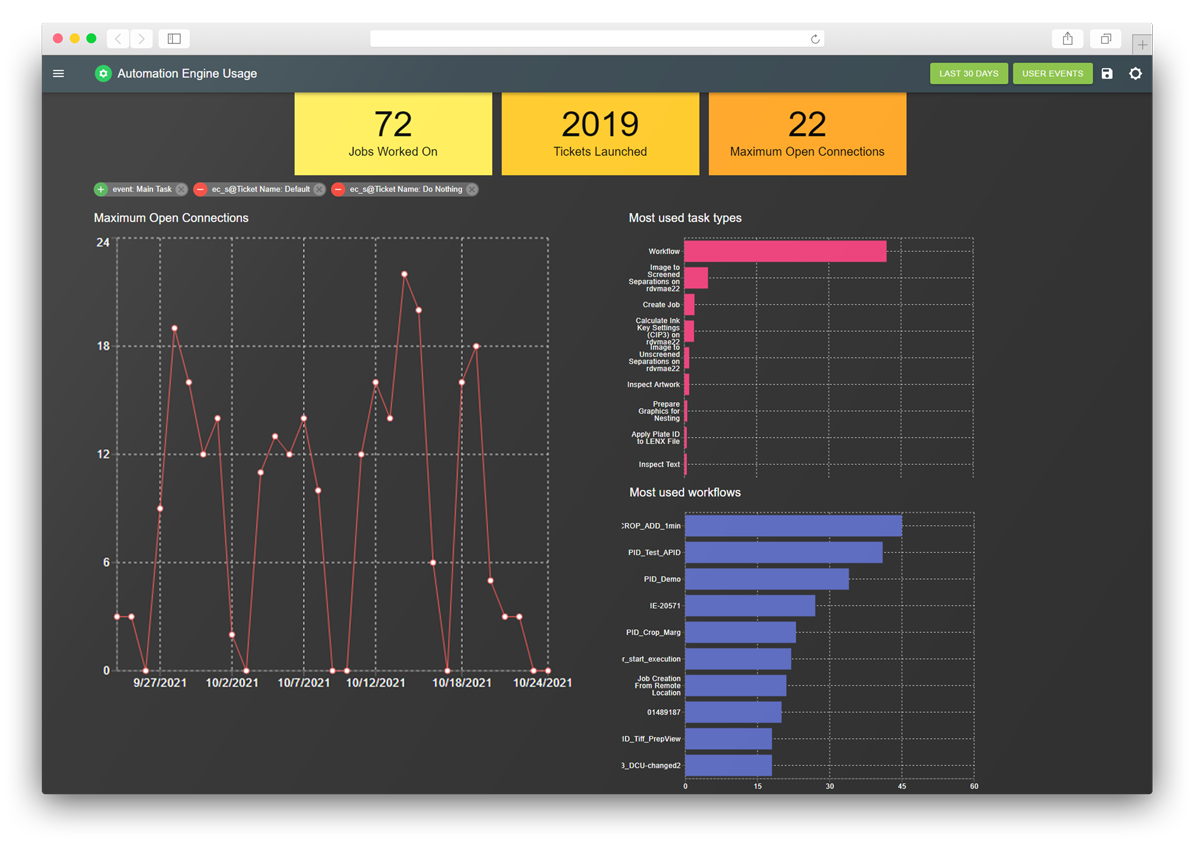This screenshot has width=1200, height=855.
Task: Click the Automation Engine gear logo
Action: tap(103, 73)
